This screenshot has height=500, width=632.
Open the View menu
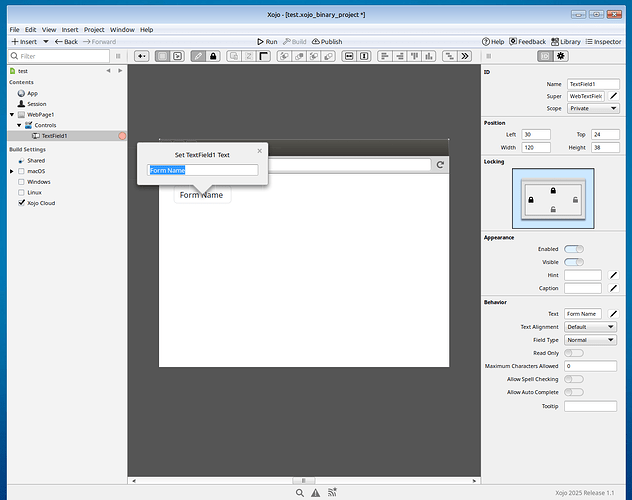tap(49, 29)
